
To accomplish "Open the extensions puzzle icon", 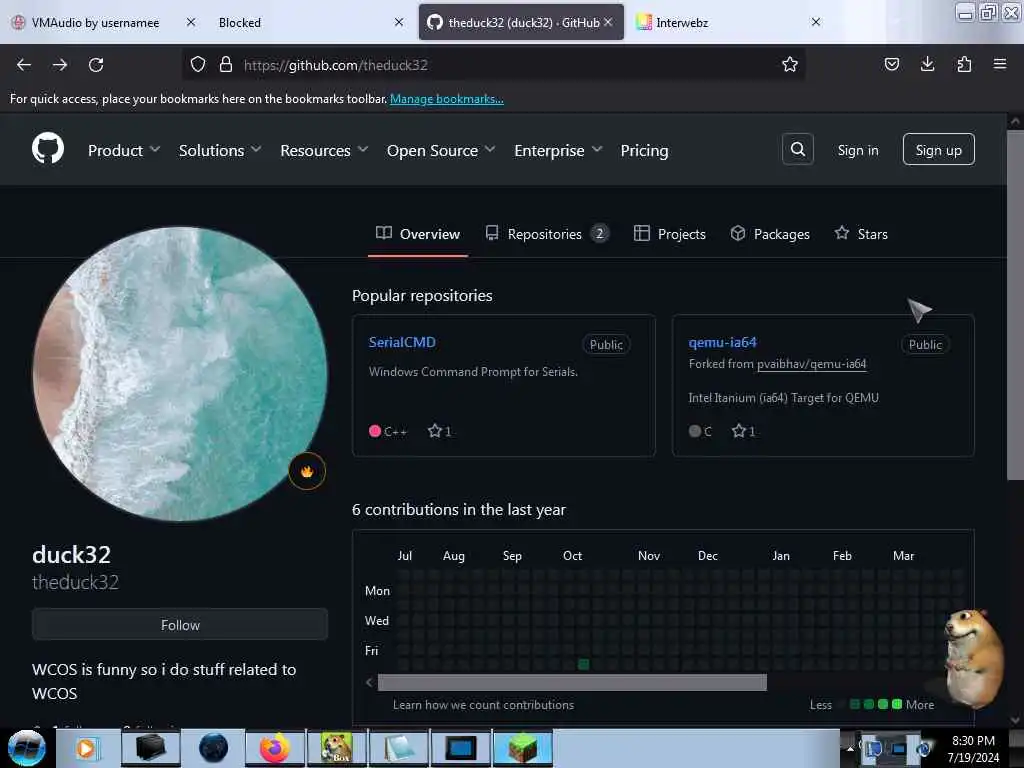I will tap(964, 64).
